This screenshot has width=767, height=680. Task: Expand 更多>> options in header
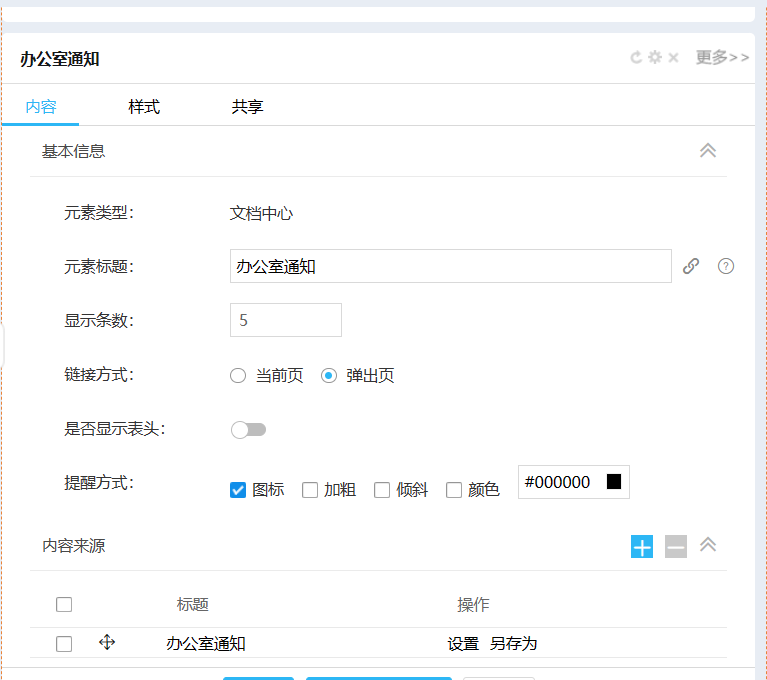coord(722,58)
